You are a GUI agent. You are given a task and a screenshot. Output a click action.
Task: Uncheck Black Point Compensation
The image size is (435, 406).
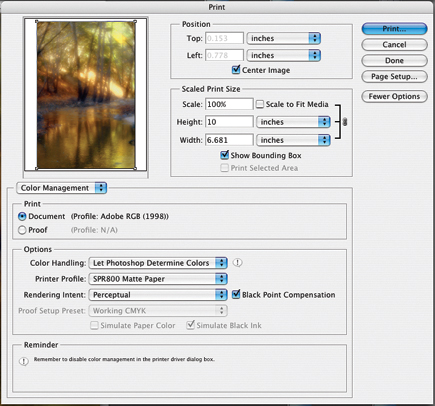click(x=236, y=294)
